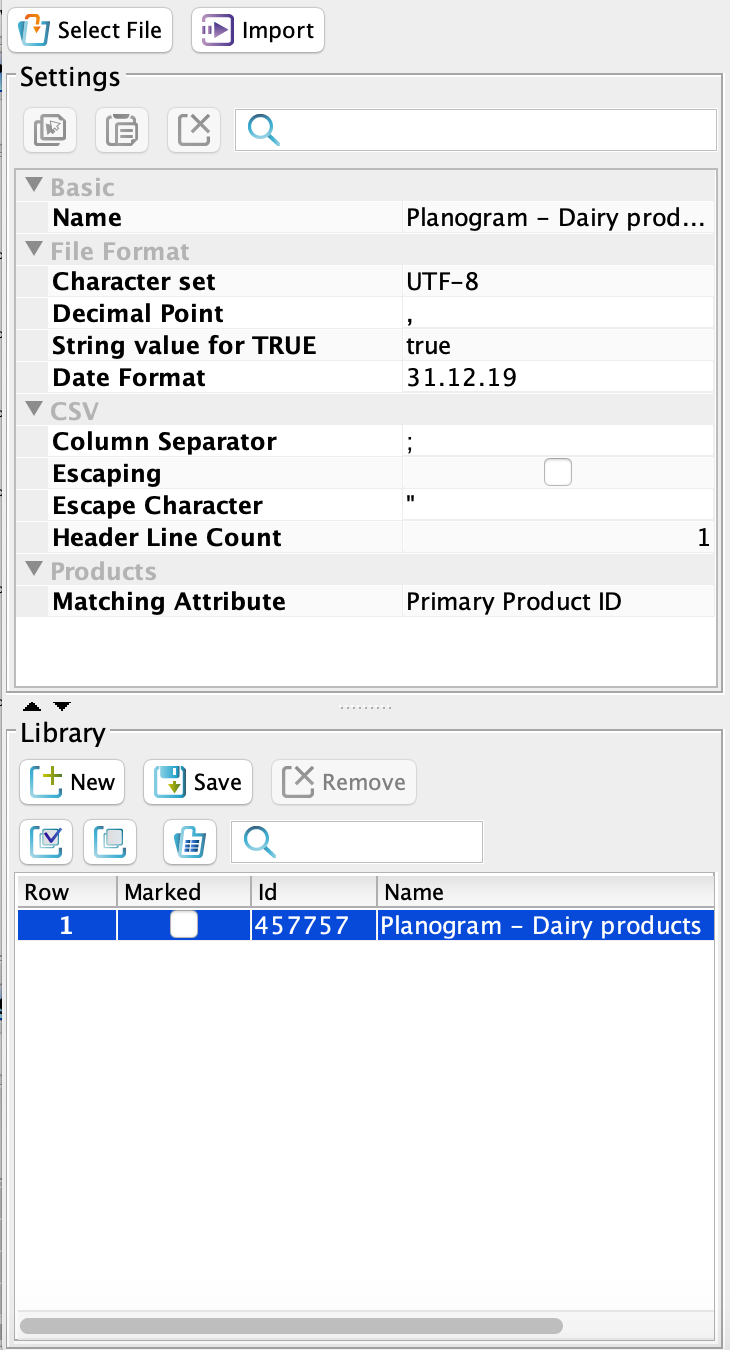Click the unmark all rows icon in Library
This screenshot has width=730, height=1350.
click(x=109, y=842)
